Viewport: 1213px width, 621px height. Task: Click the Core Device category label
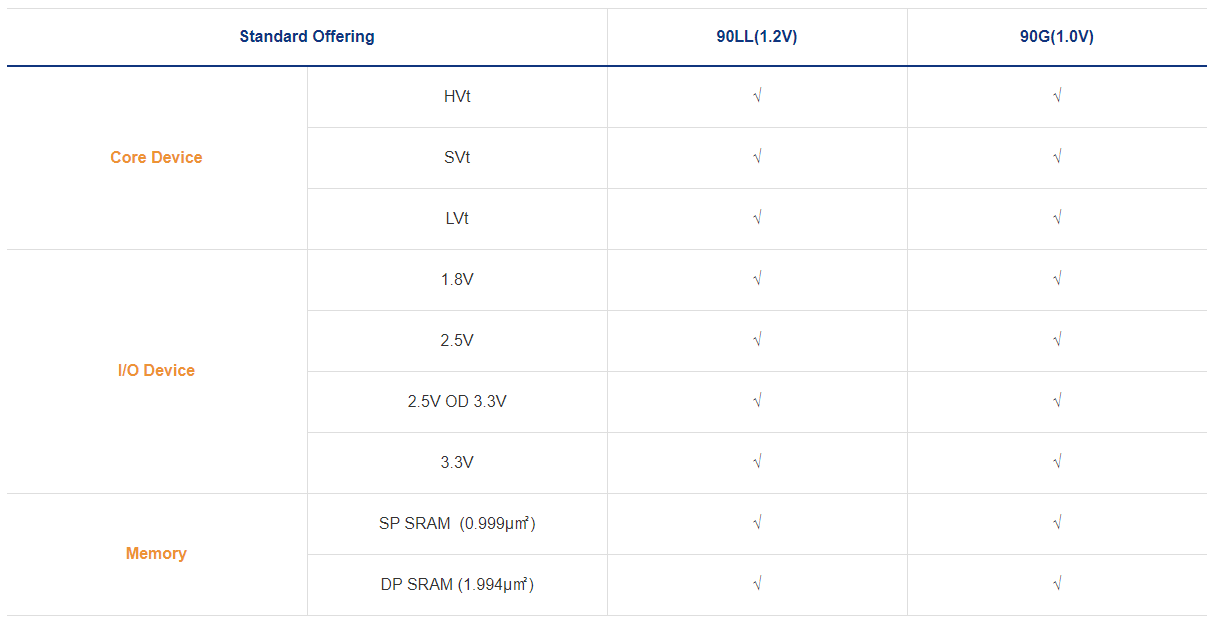point(156,158)
